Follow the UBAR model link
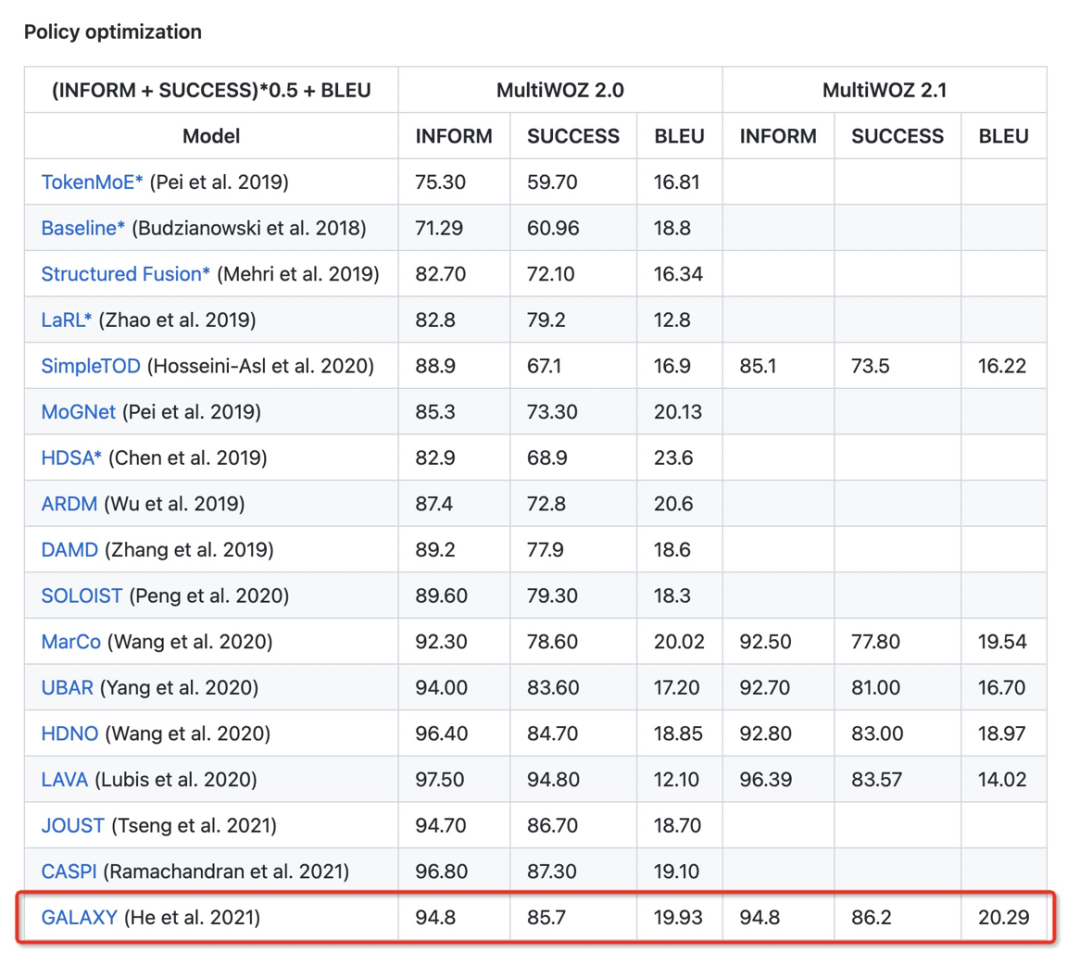Viewport: 1080px width, 953px height. pos(67,688)
